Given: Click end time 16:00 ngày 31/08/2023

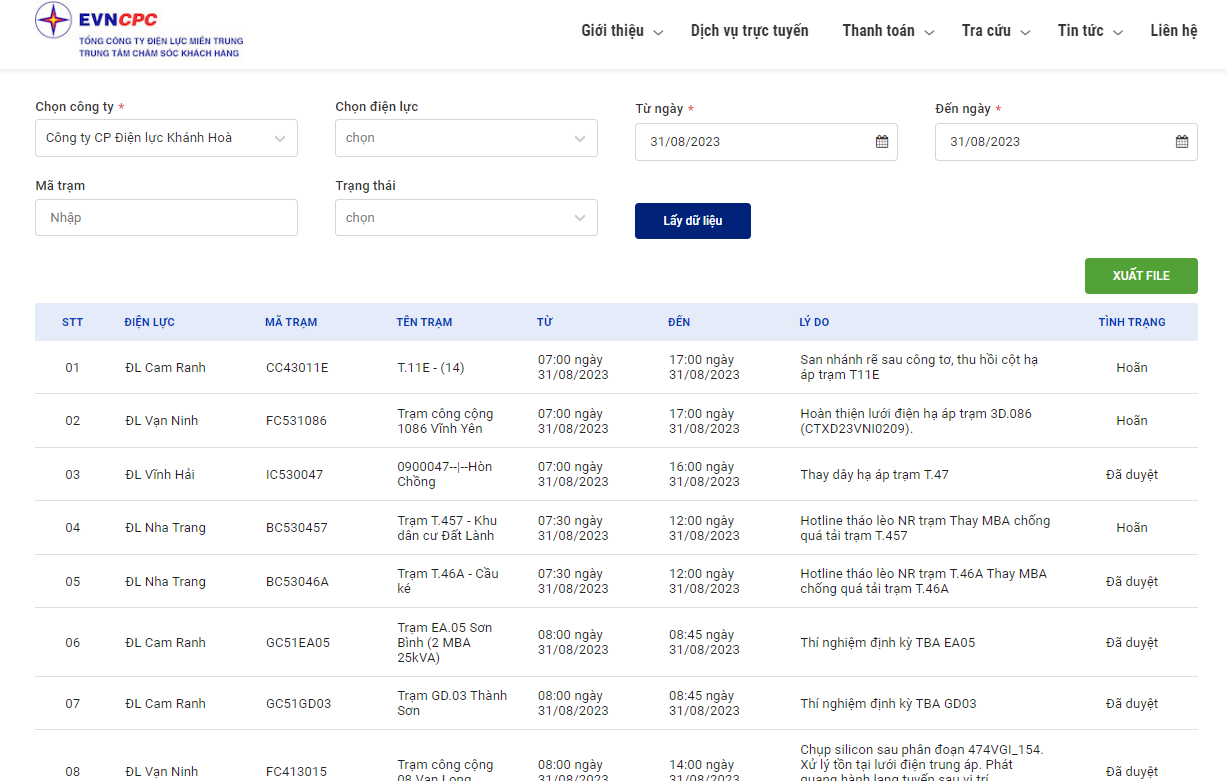Looking at the screenshot, I should pyautogui.click(x=704, y=475).
